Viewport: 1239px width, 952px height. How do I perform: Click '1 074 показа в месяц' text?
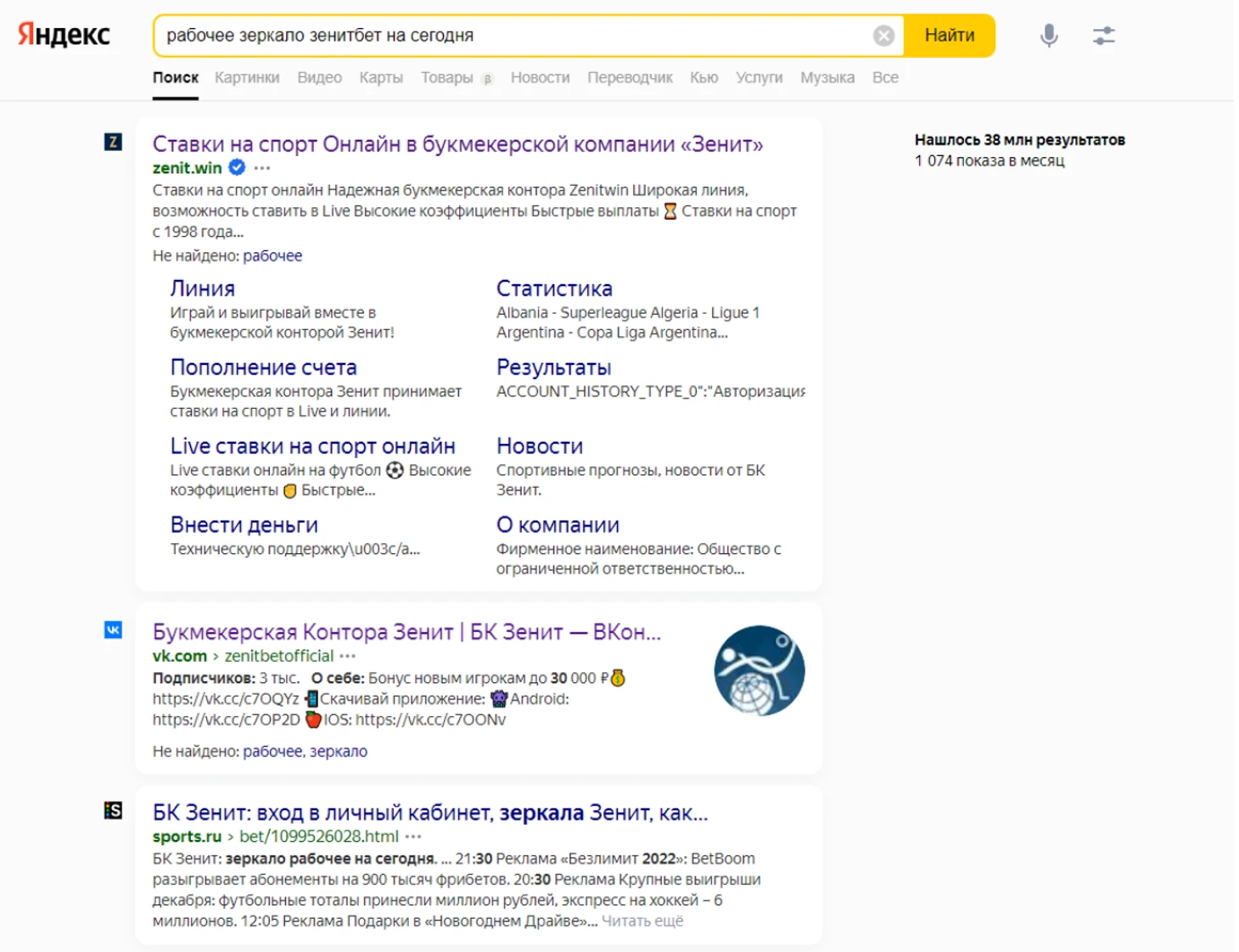(990, 160)
